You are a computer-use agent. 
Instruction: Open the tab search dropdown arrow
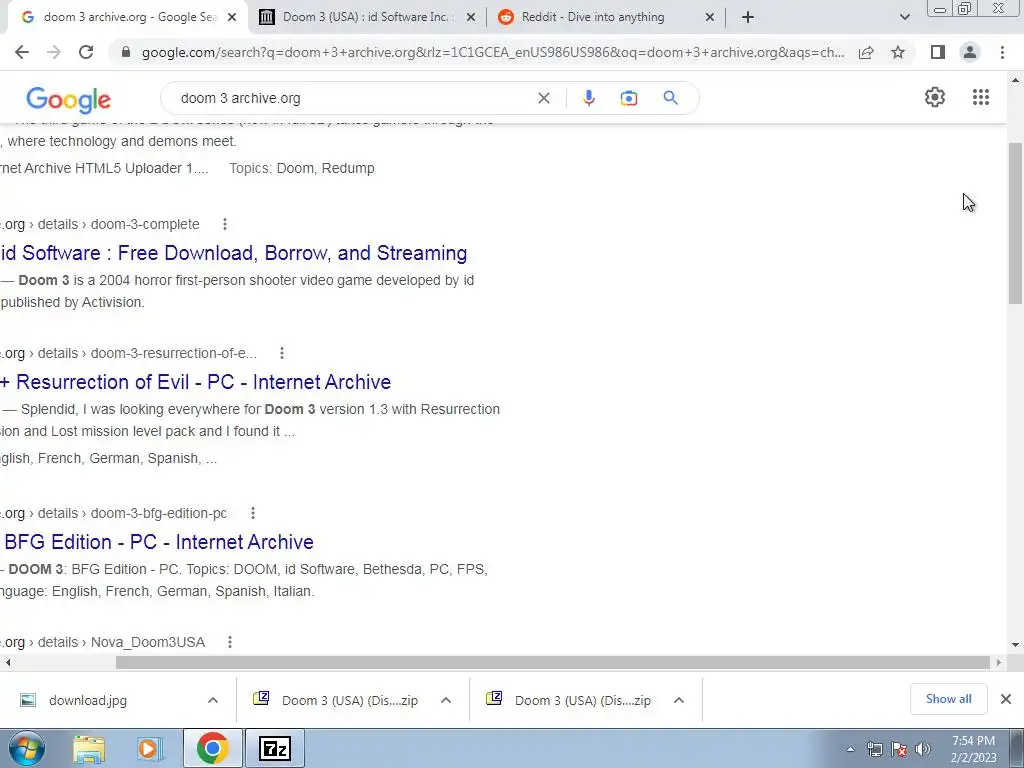(x=904, y=18)
